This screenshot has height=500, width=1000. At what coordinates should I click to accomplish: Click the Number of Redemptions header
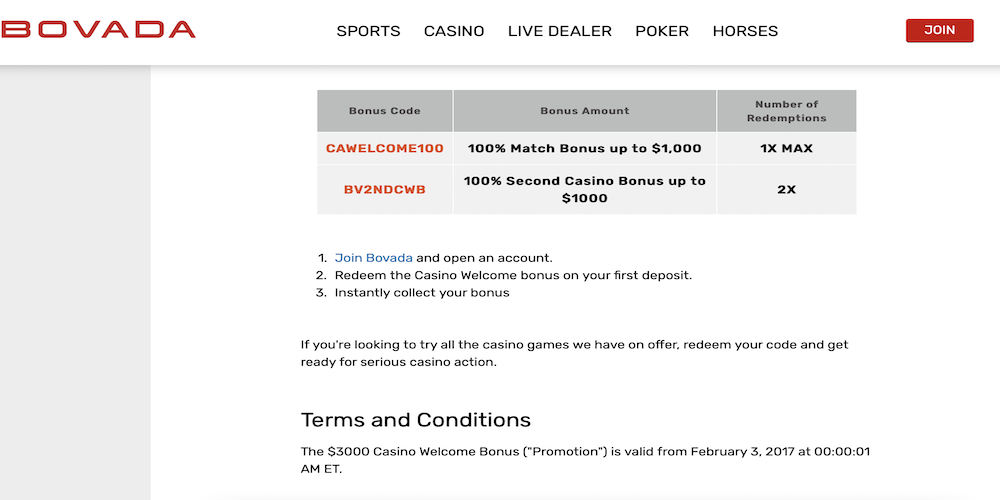coord(786,111)
